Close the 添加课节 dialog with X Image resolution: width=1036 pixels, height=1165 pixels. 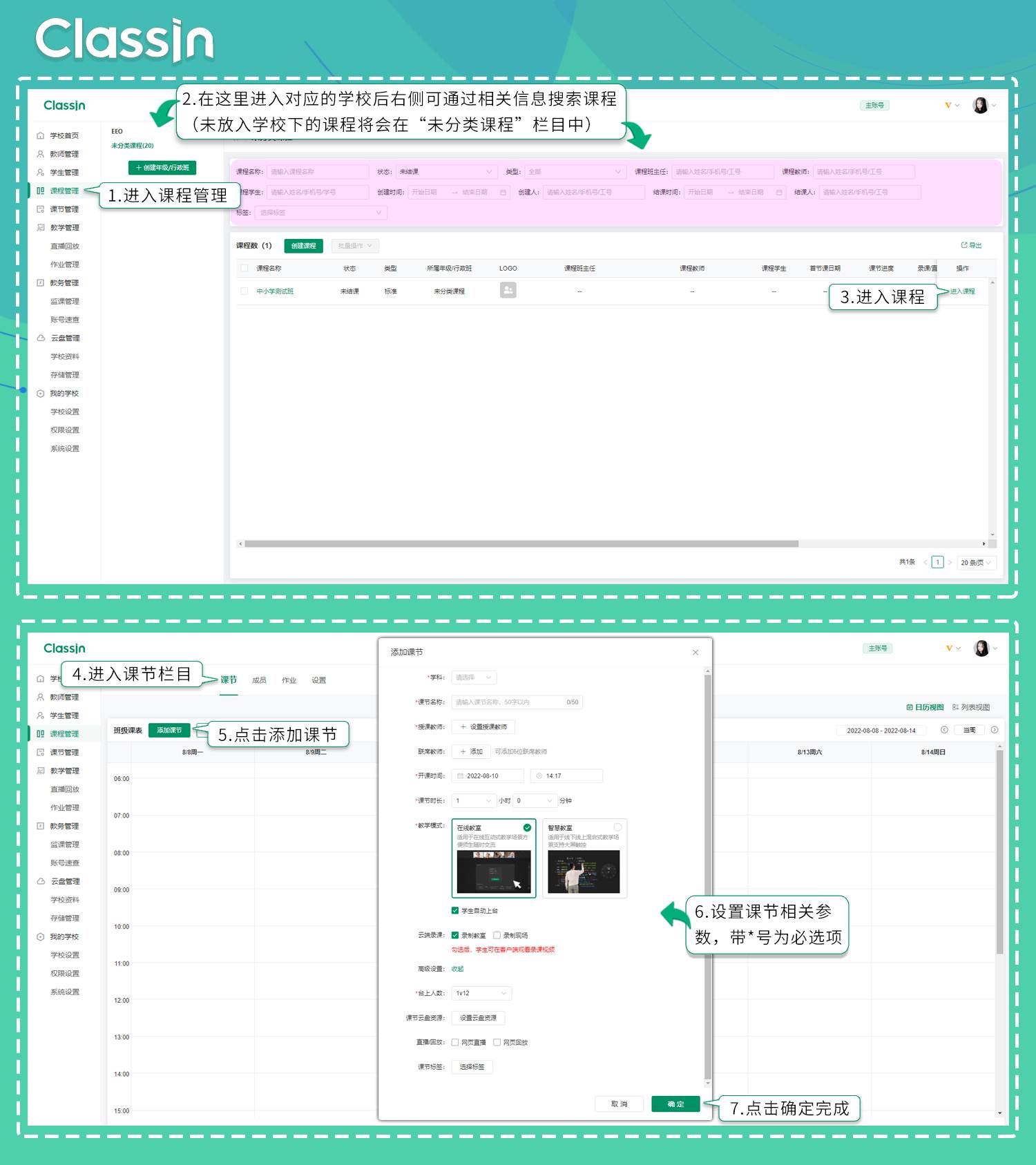(x=696, y=652)
